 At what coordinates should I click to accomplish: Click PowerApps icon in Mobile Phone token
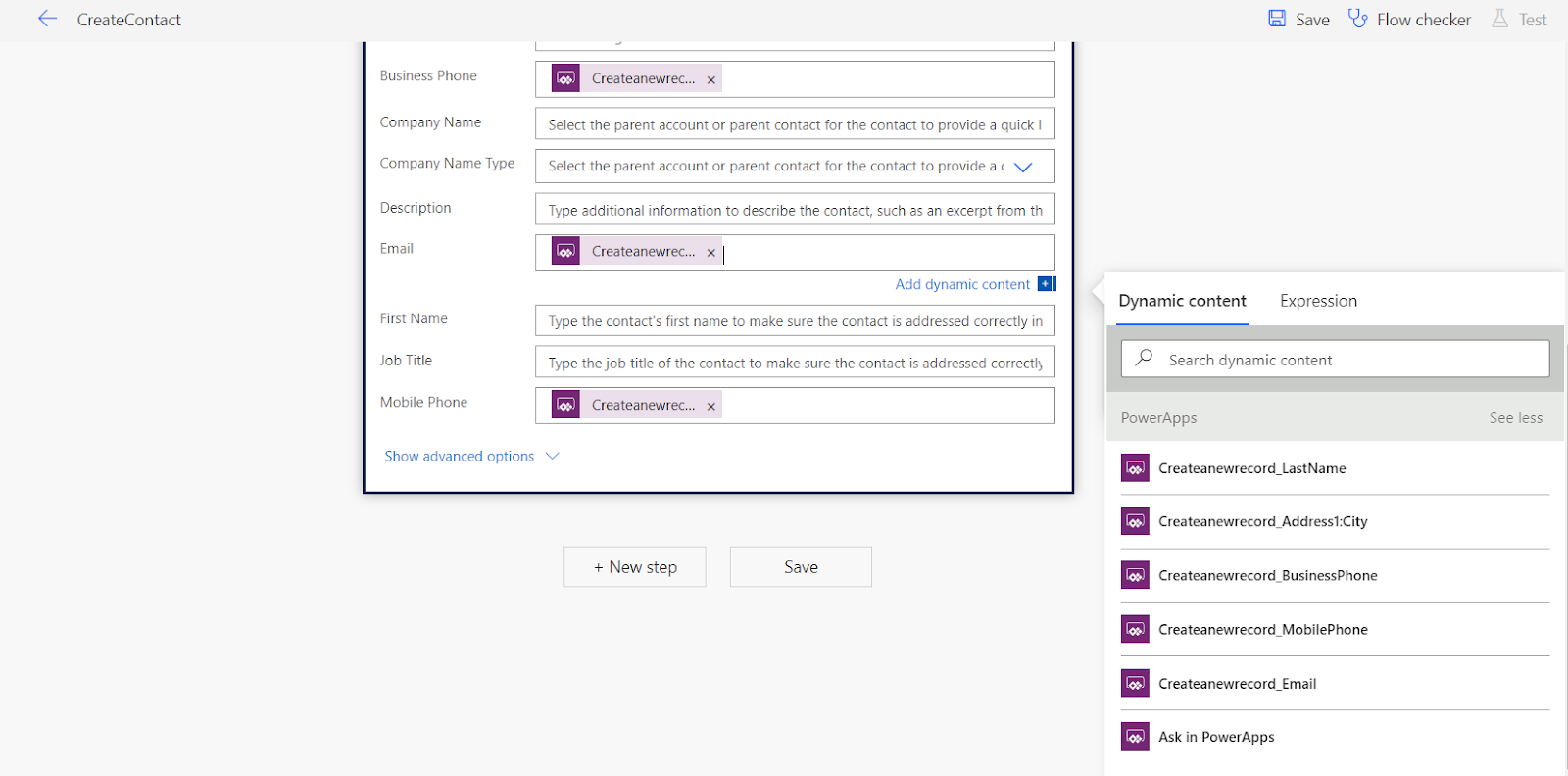(x=565, y=405)
